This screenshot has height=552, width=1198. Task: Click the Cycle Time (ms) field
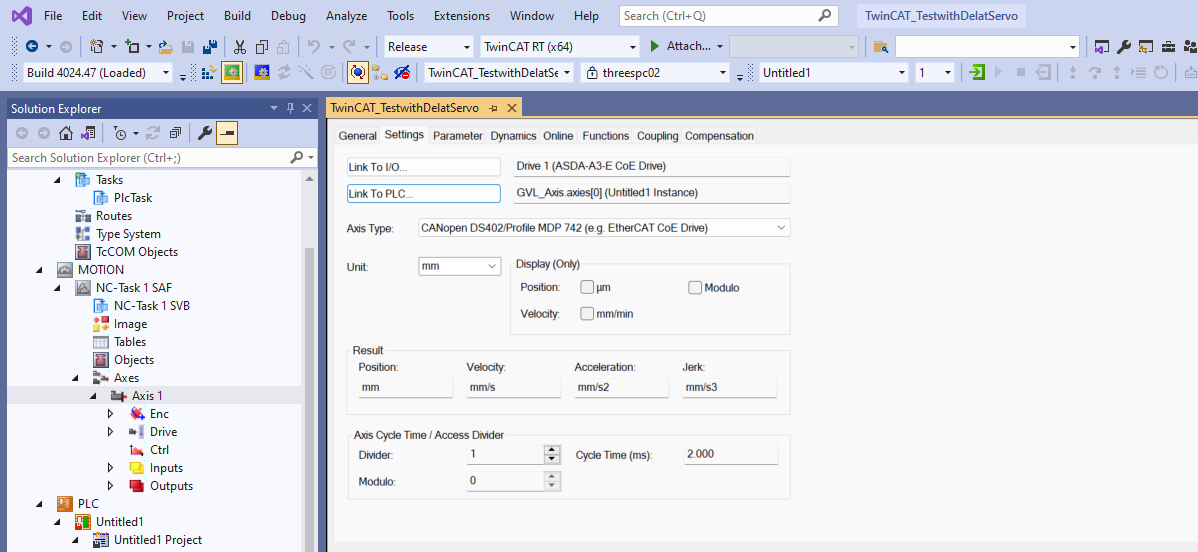pyautogui.click(x=730, y=454)
